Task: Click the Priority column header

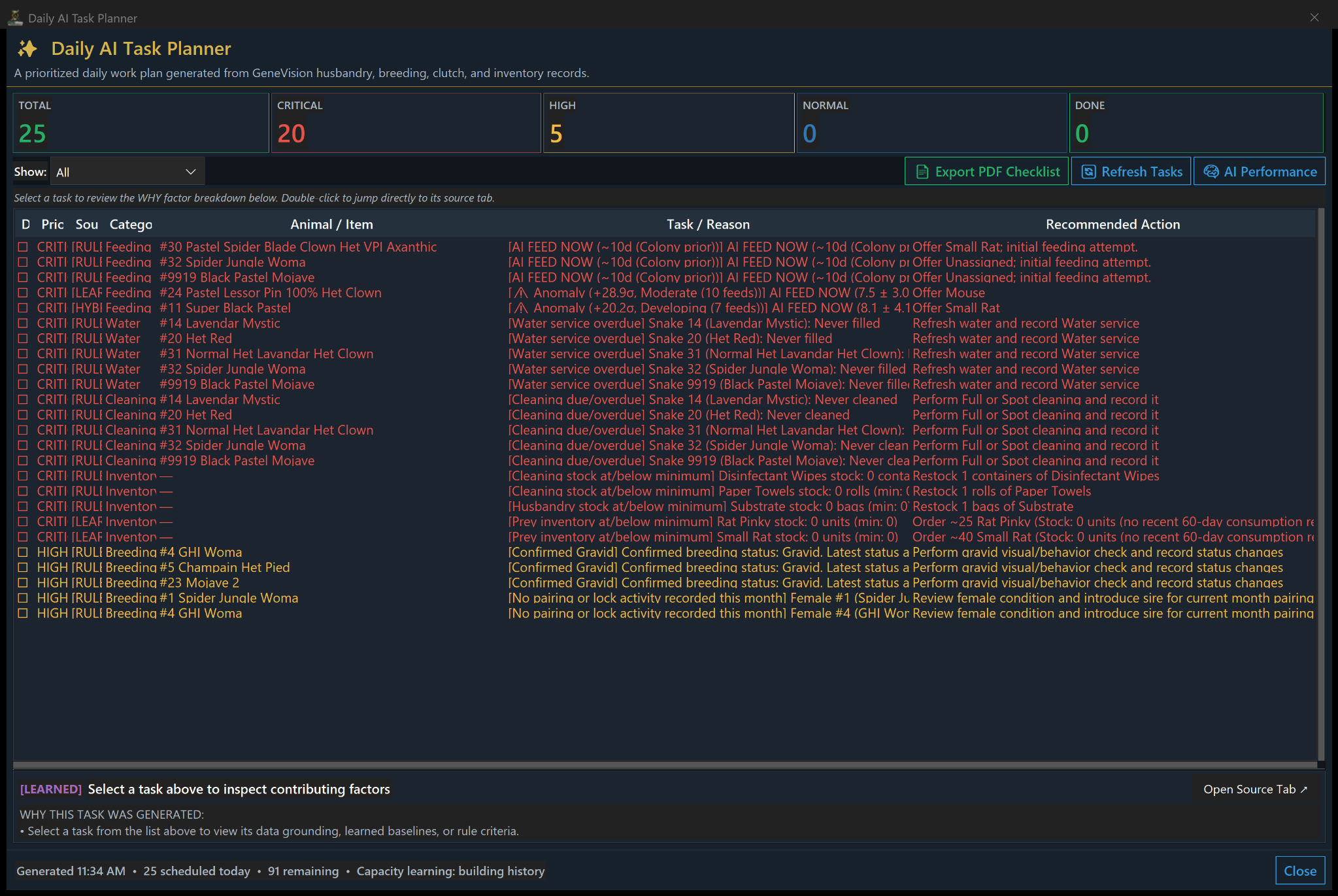Action: click(x=52, y=224)
